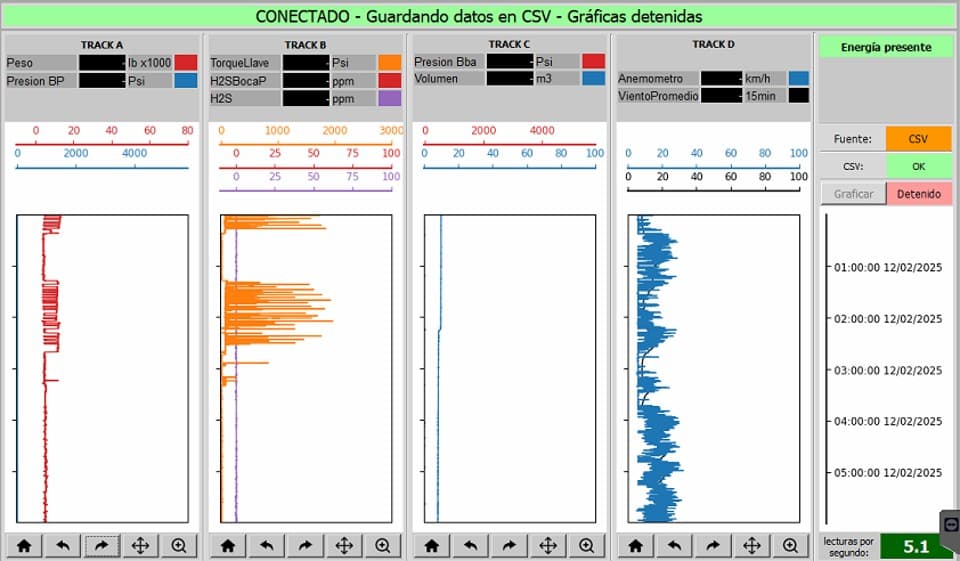Image resolution: width=960 pixels, height=561 pixels.
Task: Click the Track D wind chart area
Action: coord(714,369)
